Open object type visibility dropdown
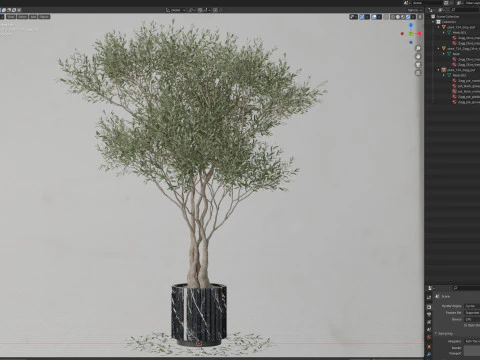 click(x=354, y=17)
